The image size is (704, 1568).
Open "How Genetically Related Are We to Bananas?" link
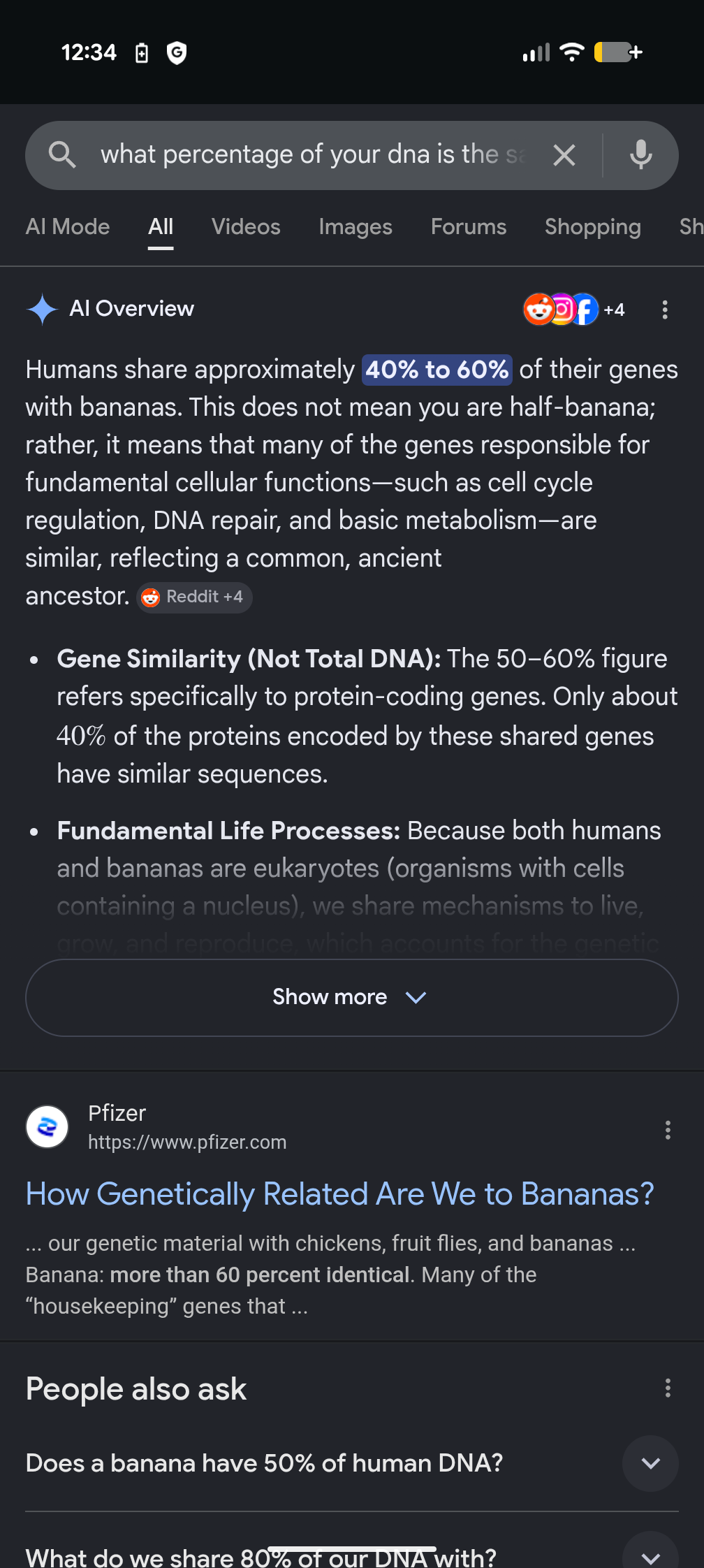coord(339,1194)
